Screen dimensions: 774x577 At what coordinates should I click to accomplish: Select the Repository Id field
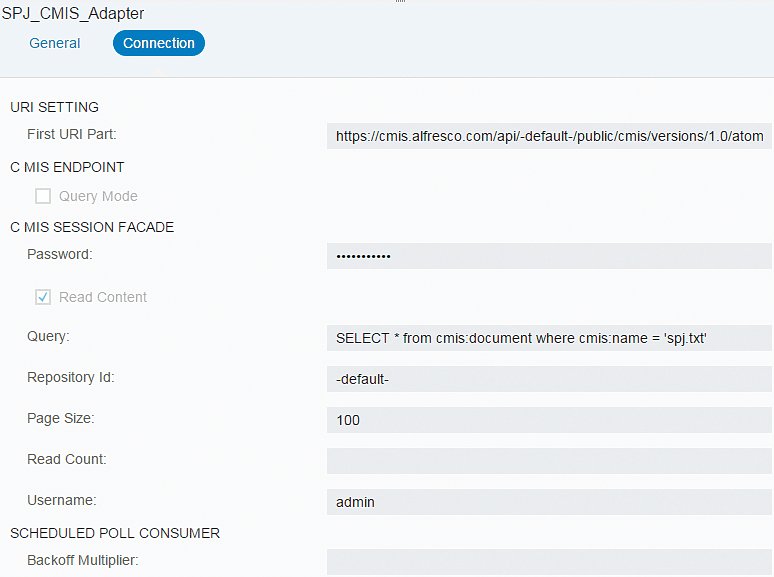click(549, 379)
